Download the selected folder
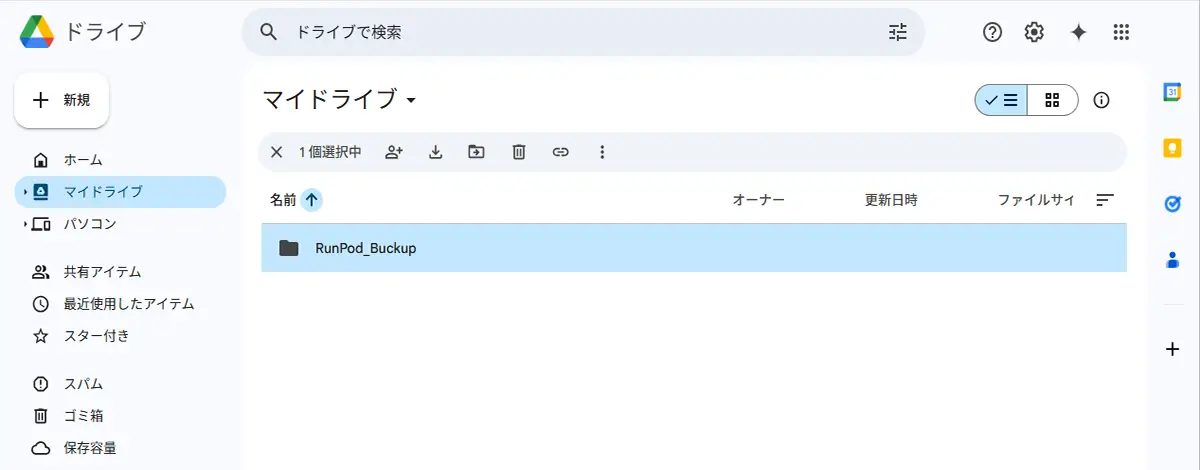This screenshot has width=1200, height=470. (435, 152)
